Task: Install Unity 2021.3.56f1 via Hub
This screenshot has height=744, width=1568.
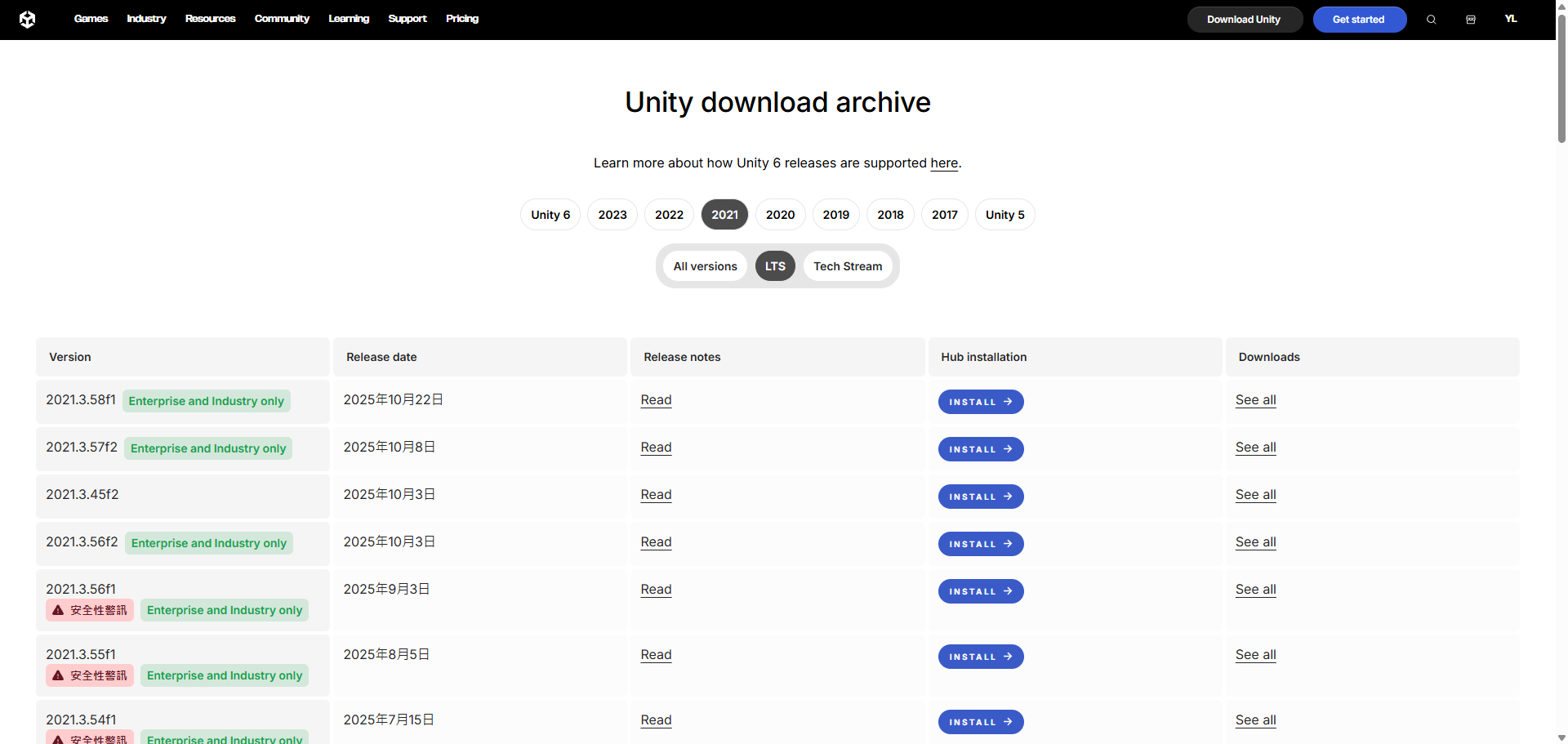Action: pyautogui.click(x=981, y=591)
